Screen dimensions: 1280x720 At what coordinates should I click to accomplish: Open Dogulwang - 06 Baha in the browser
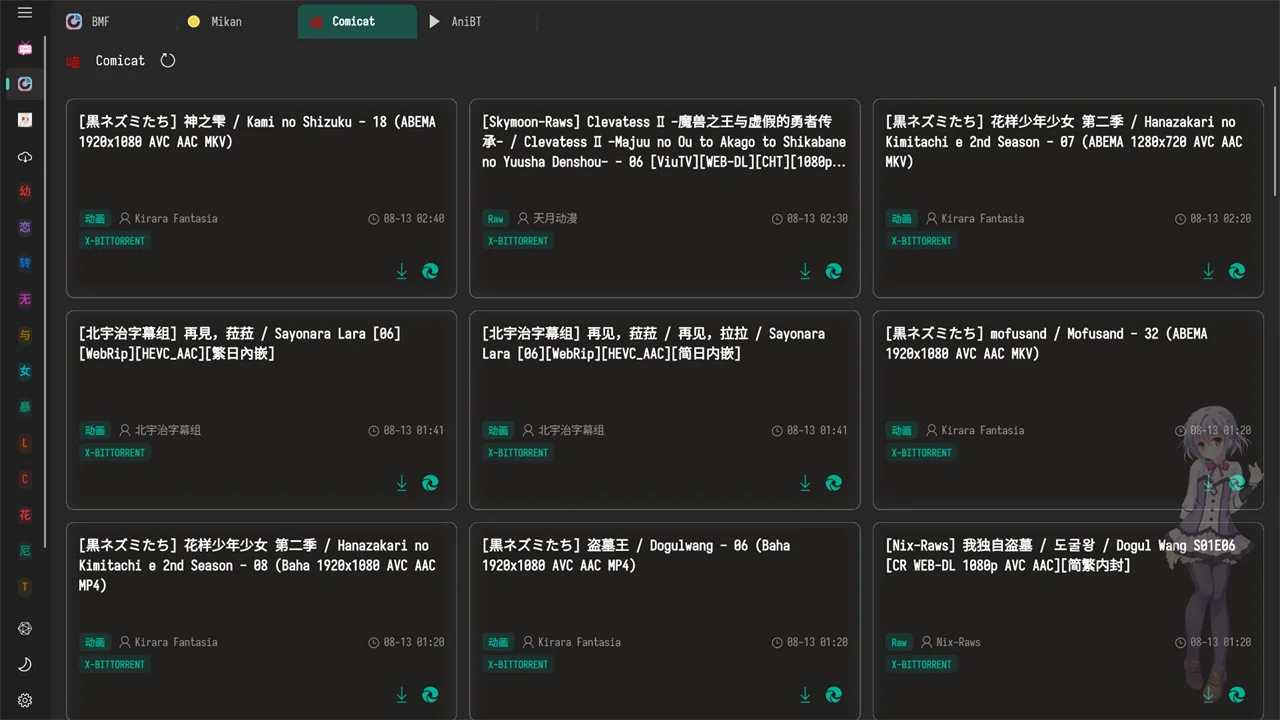834,695
